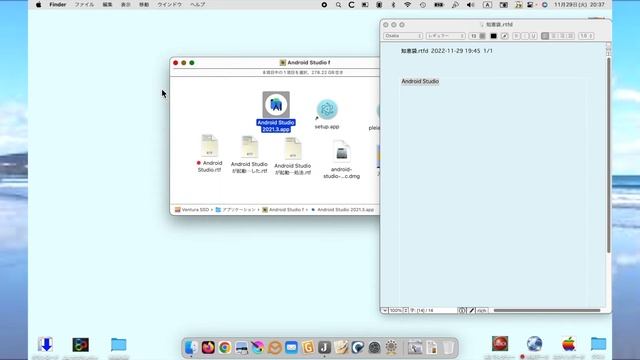The height and width of the screenshot is (360, 640).
Task: Open the download arrow icon on the desktop
Action: [45, 344]
